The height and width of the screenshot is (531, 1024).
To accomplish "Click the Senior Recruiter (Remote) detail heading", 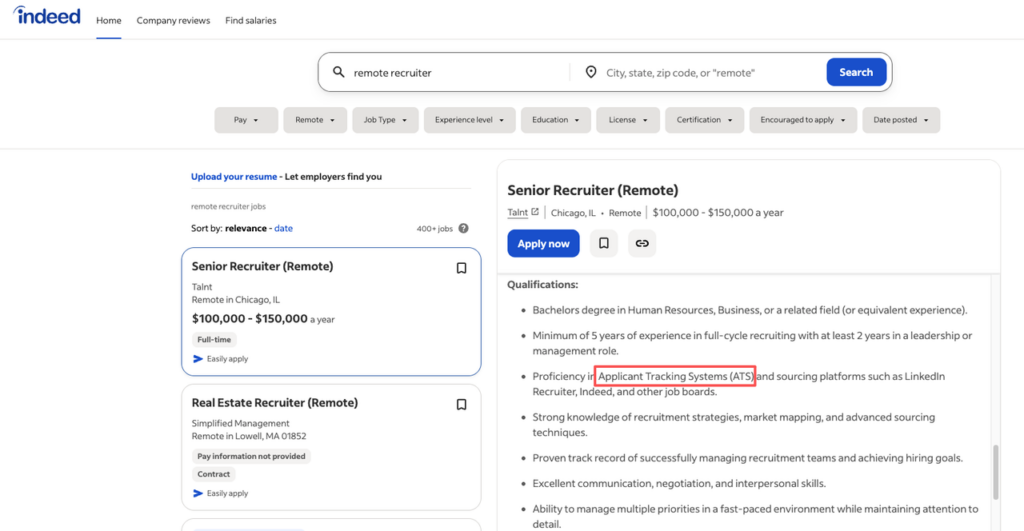I will [x=593, y=190].
